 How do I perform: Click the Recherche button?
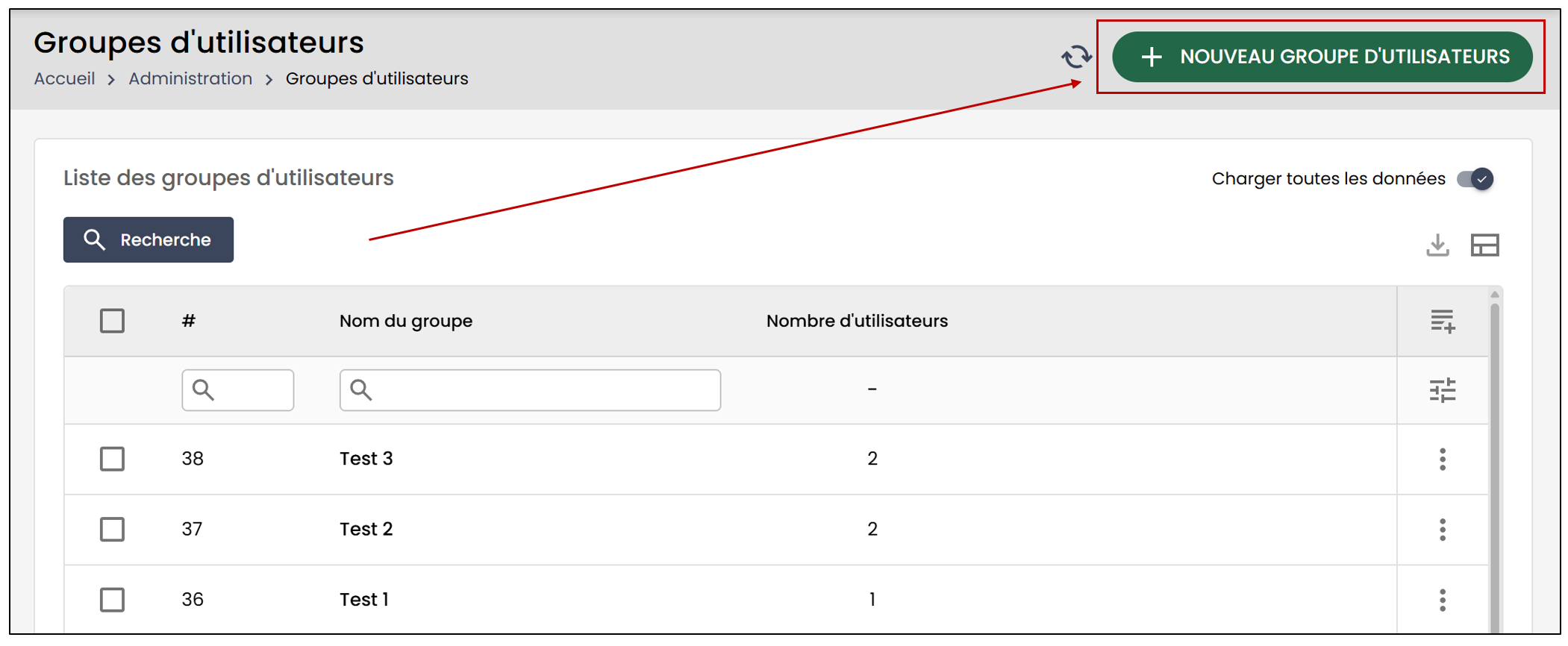[149, 239]
